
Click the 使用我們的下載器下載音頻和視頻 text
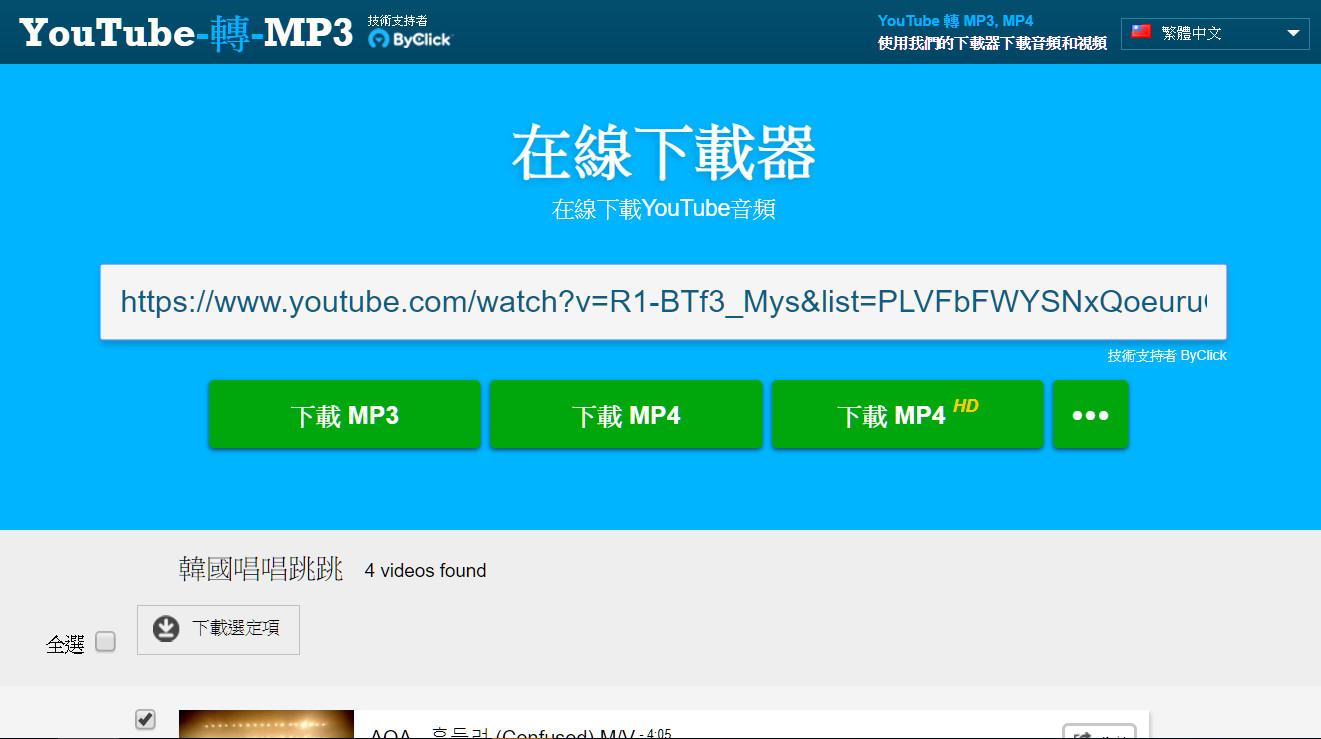coord(992,43)
